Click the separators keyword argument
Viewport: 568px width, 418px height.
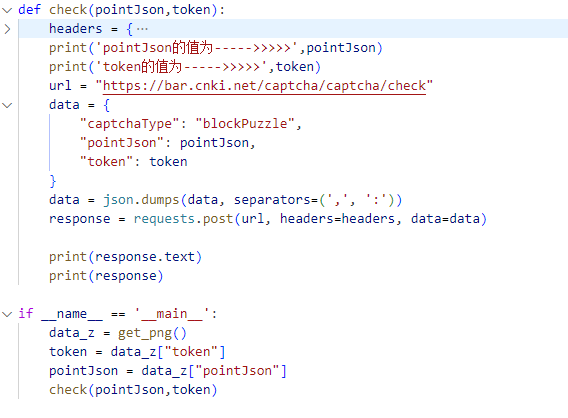click(272, 200)
